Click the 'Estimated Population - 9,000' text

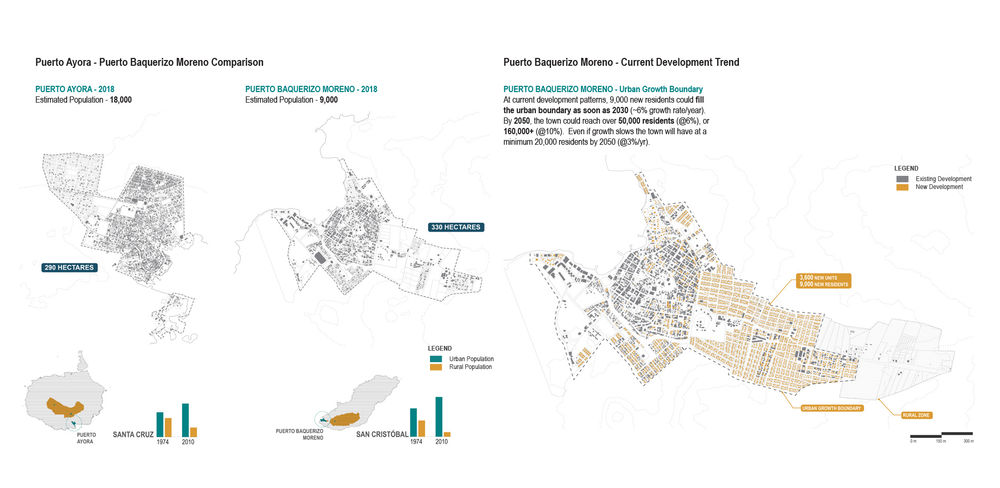(291, 100)
